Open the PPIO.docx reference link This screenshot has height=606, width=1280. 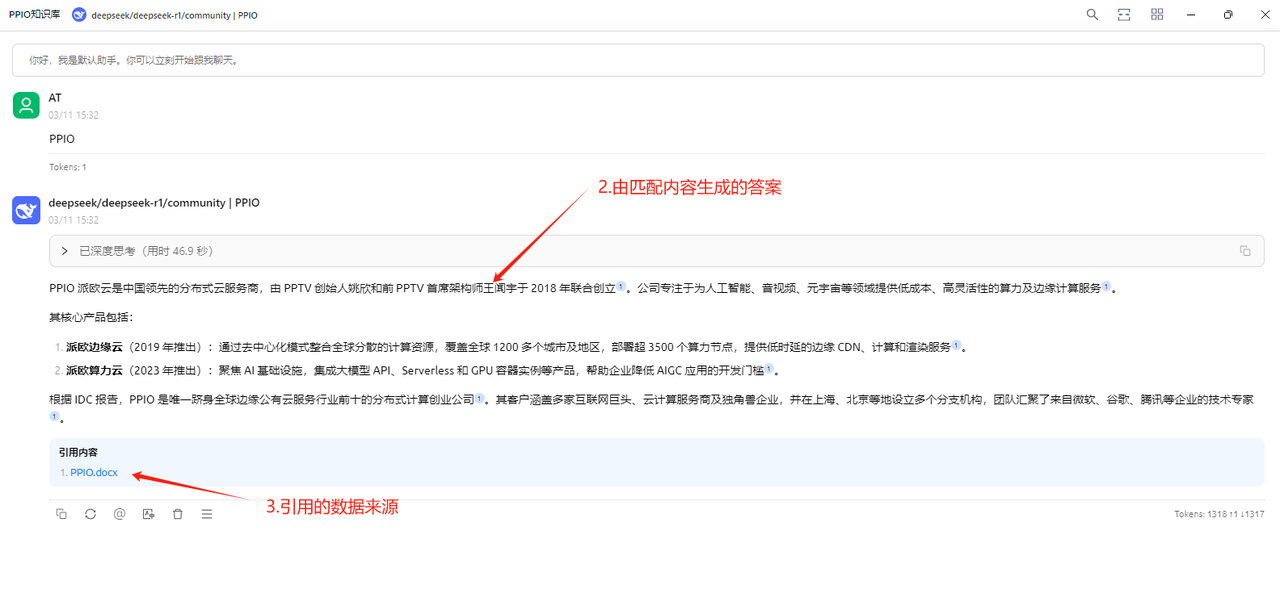pos(94,472)
